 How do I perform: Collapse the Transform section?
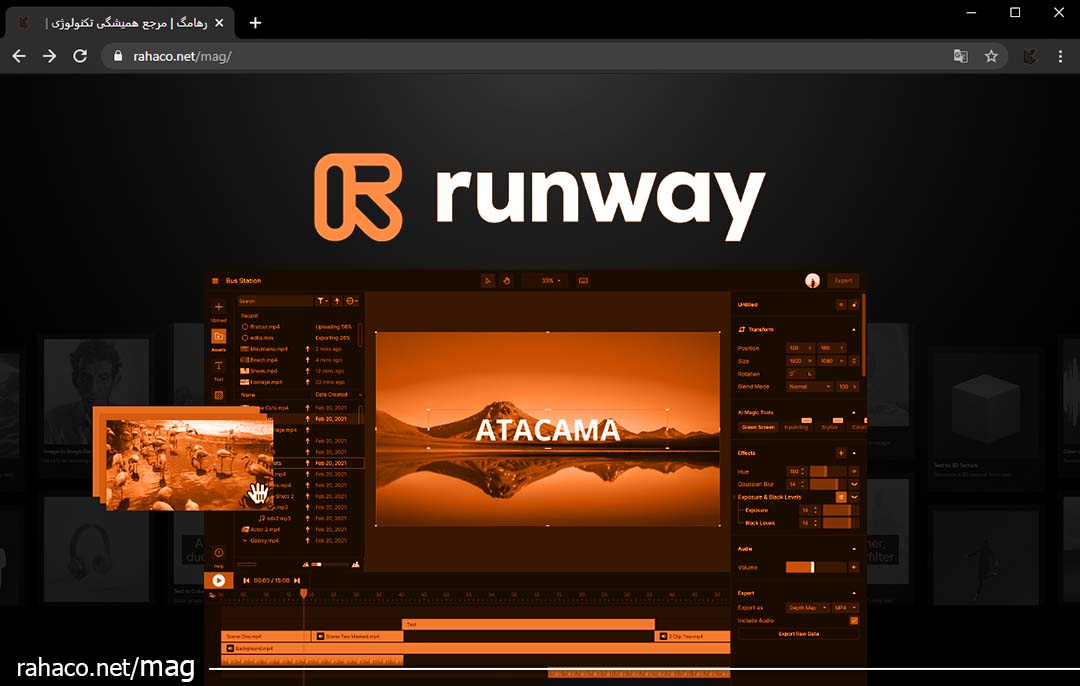coord(854,330)
